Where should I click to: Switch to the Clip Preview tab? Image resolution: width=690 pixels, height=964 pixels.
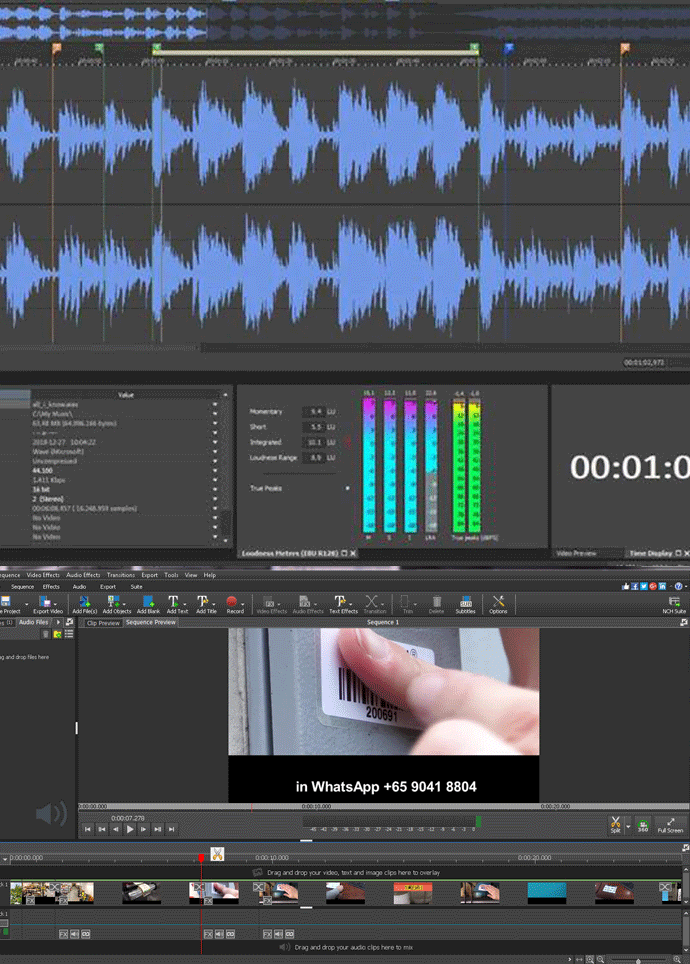[103, 623]
